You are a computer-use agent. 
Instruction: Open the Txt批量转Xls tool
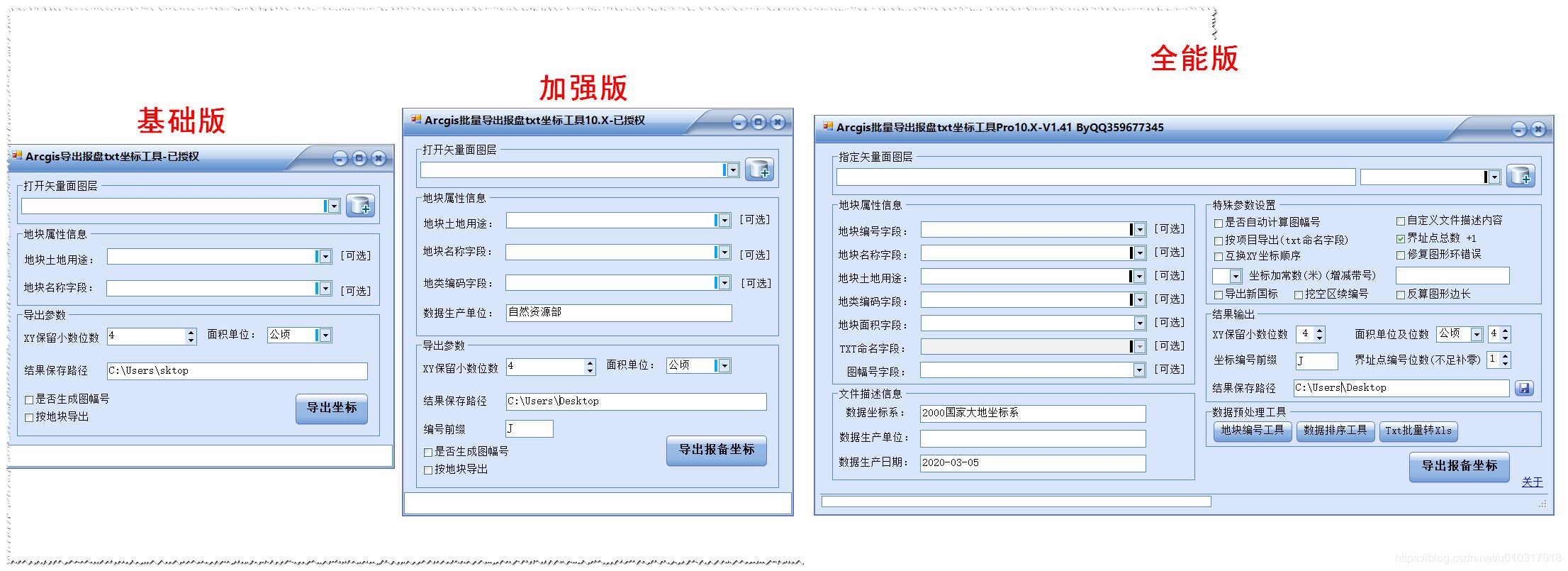point(1418,431)
